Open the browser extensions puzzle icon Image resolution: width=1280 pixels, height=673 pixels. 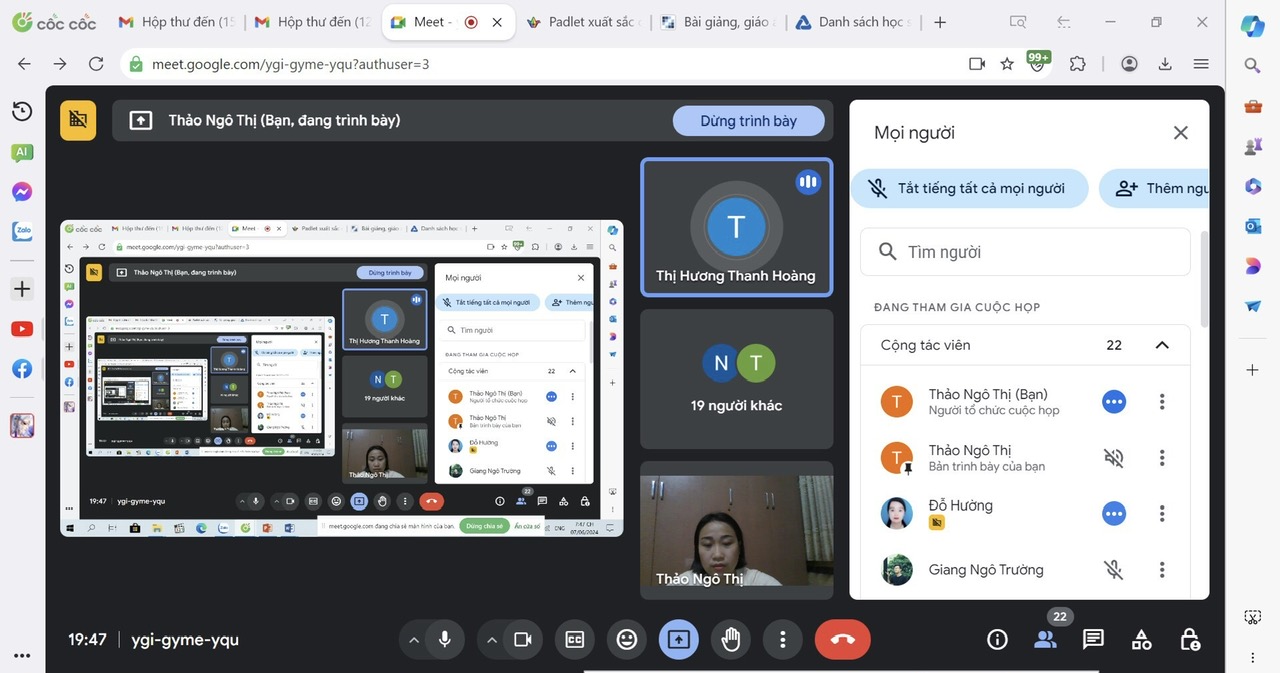pyautogui.click(x=1077, y=63)
